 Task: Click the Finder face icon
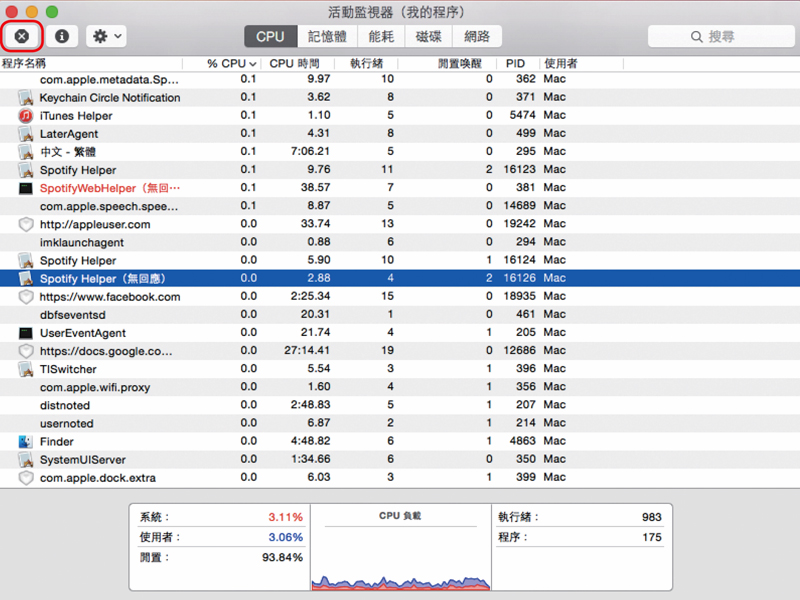[x=26, y=442]
